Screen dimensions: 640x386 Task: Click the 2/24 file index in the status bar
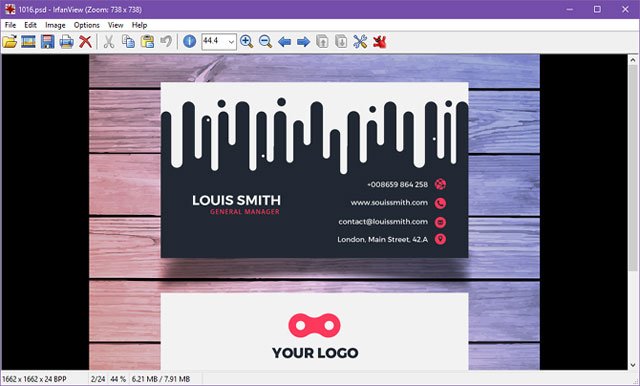tap(98, 379)
